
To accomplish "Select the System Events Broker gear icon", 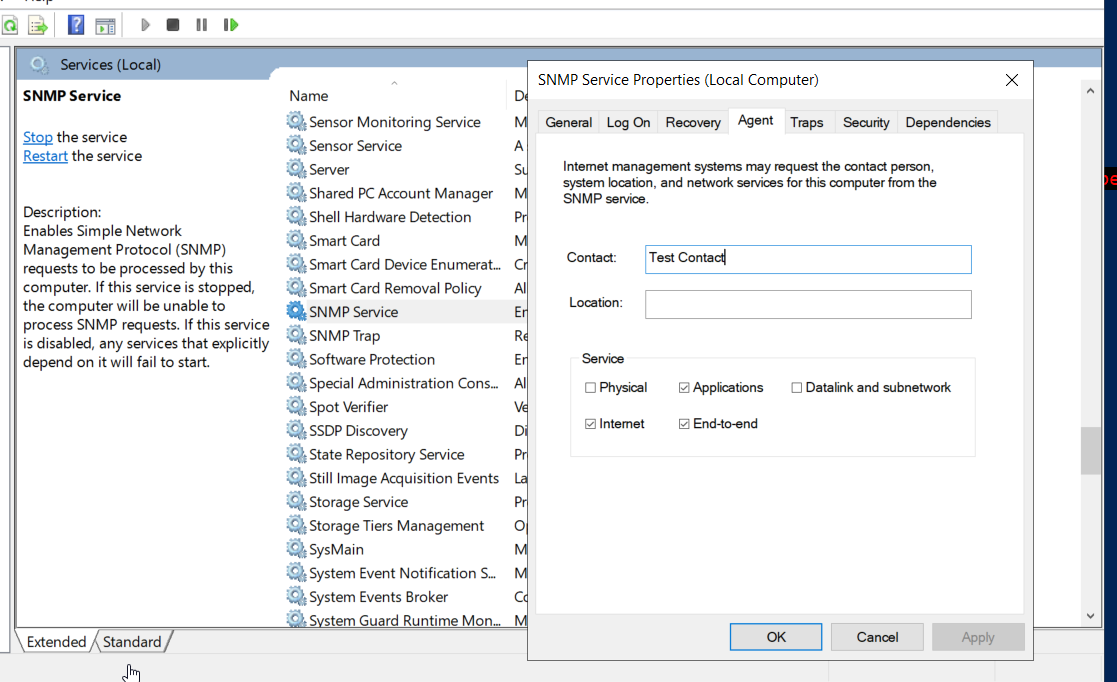I will (x=296, y=596).
